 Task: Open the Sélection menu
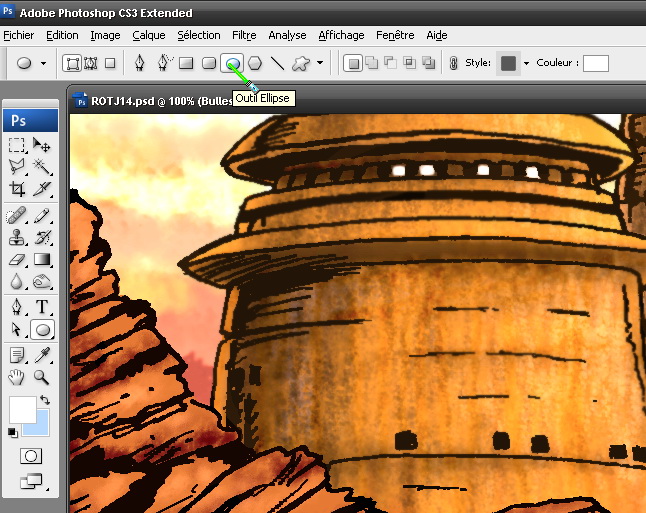click(199, 35)
